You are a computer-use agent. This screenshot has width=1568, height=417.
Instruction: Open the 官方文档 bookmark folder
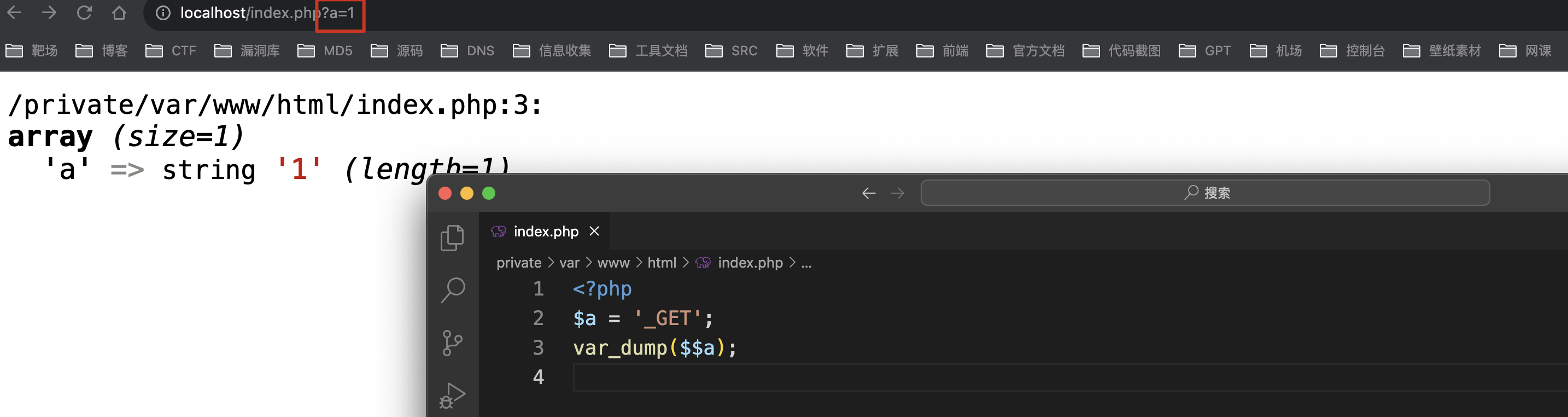point(1026,50)
